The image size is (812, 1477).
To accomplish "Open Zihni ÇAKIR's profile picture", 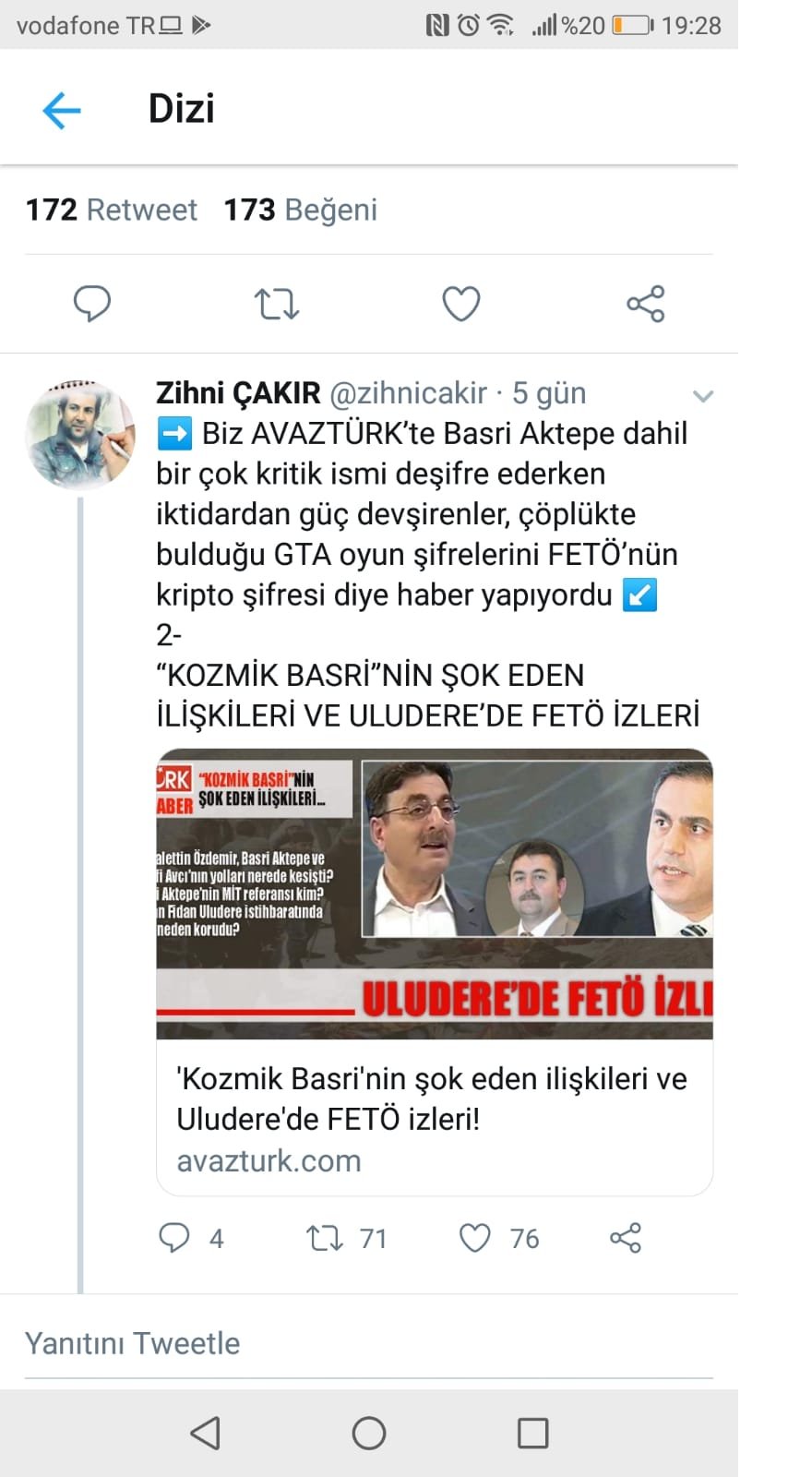I will point(80,433).
